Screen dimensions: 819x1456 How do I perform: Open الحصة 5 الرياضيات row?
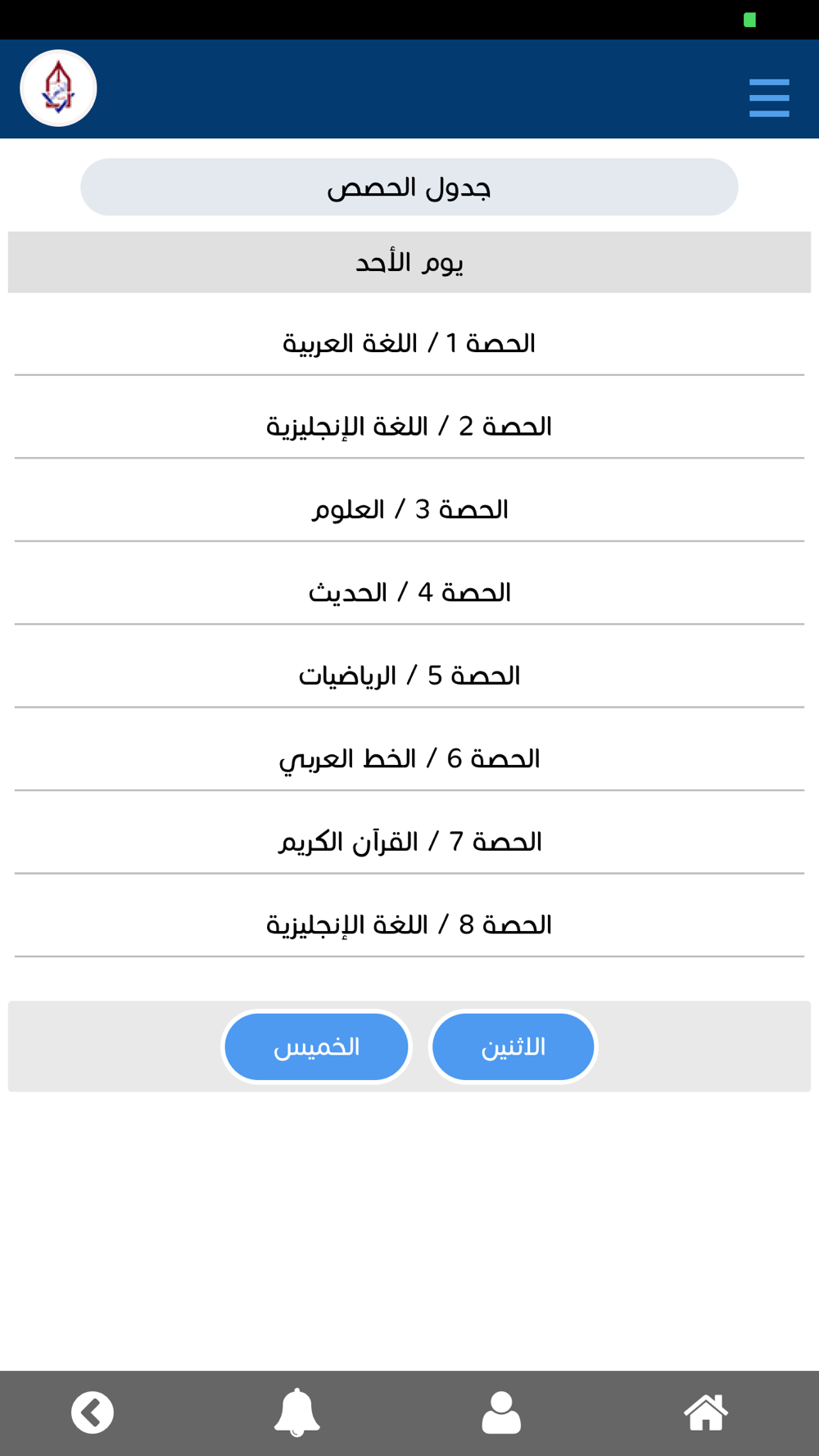pos(409,676)
